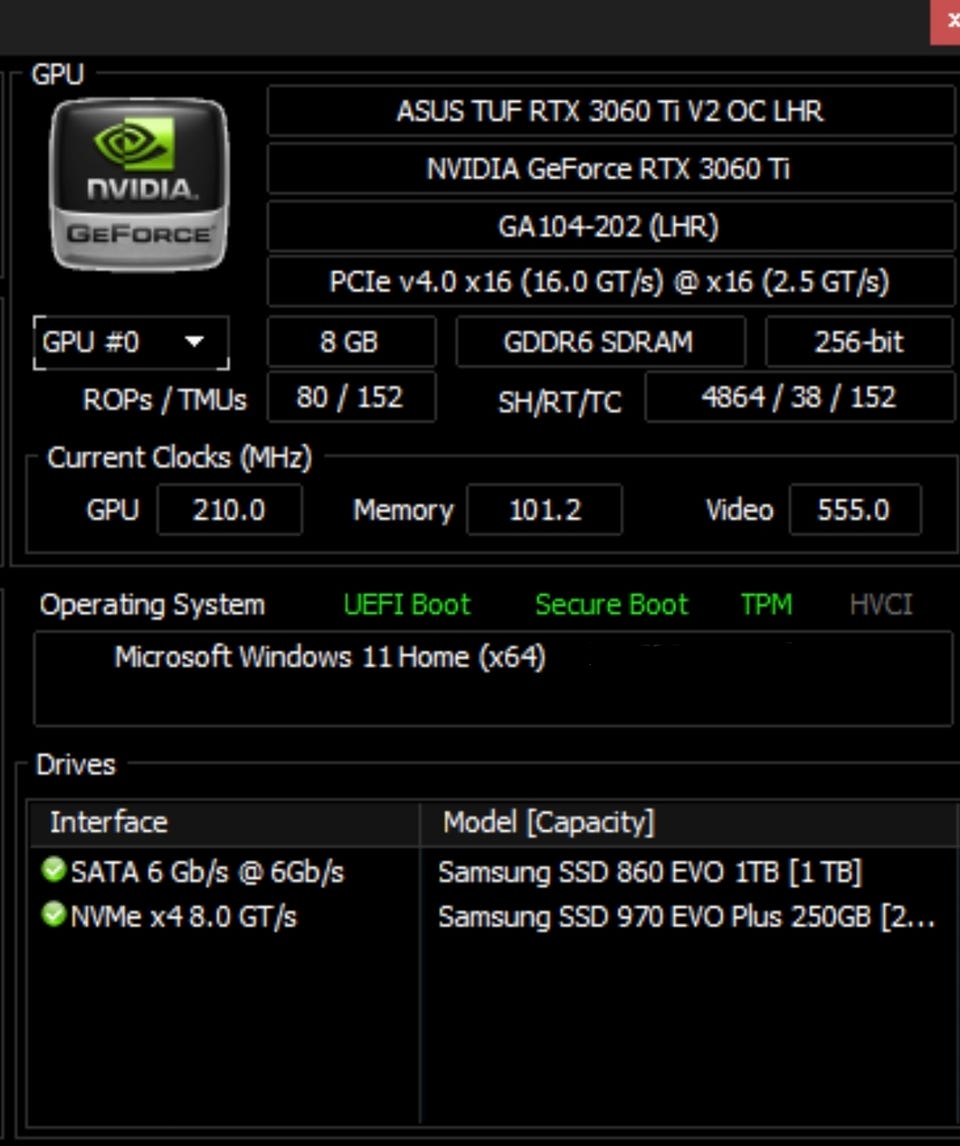Viewport: 960px width, 1146px height.
Task: Click the GPU clock 210.0 value
Action: coord(229,510)
